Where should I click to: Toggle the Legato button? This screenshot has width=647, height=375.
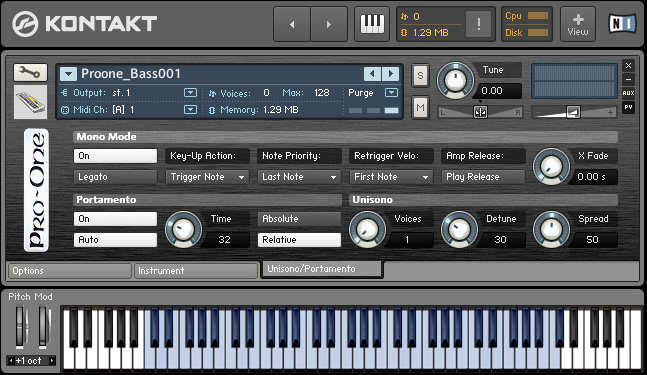(x=115, y=177)
